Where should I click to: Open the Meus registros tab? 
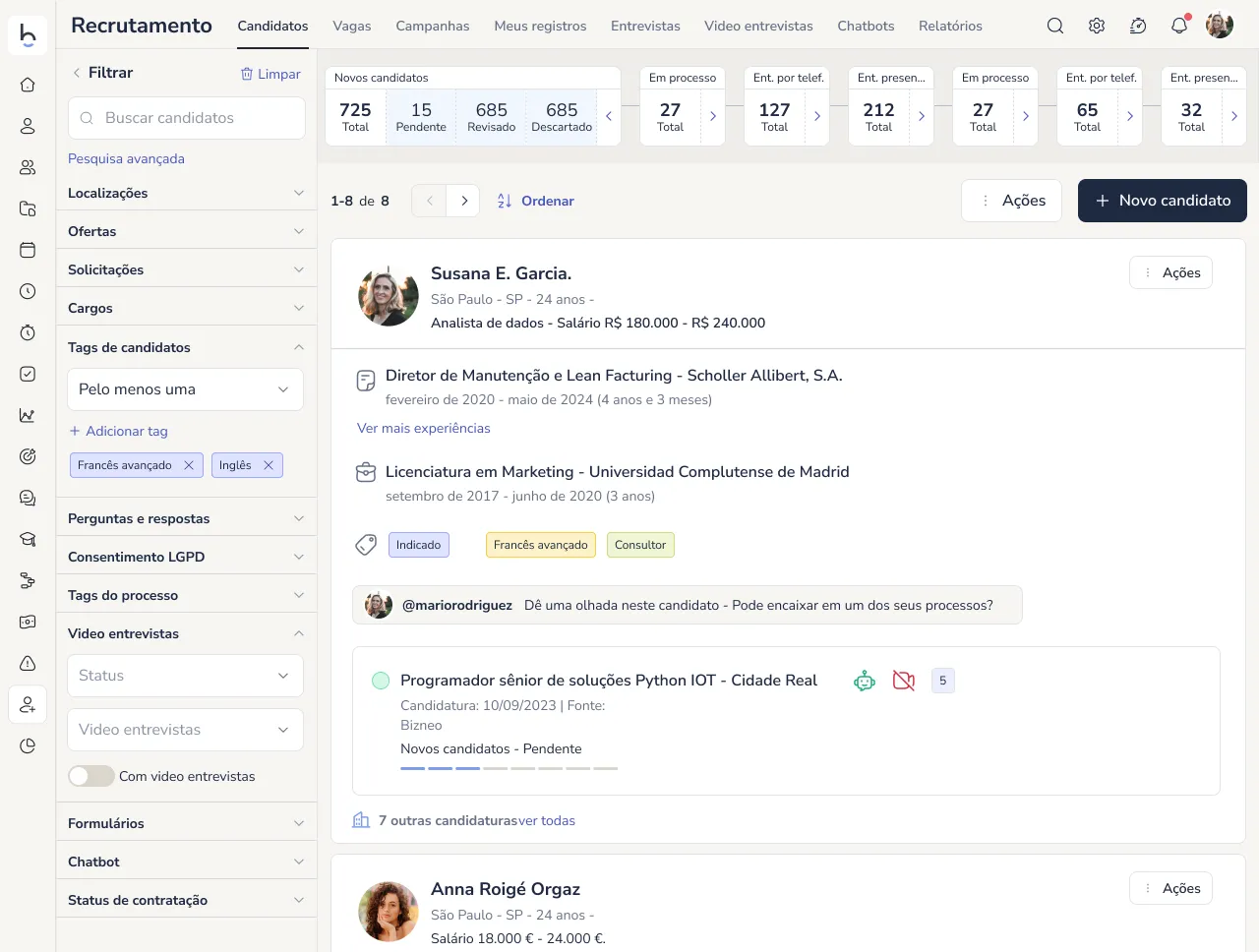pyautogui.click(x=540, y=26)
